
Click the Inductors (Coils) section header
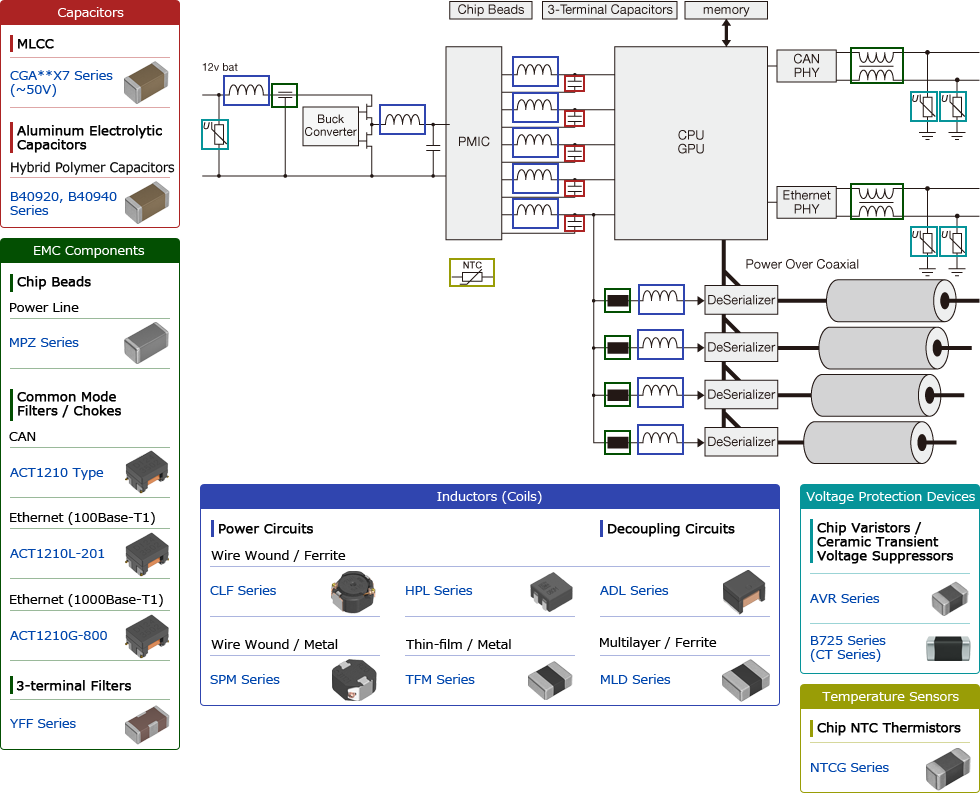(x=489, y=495)
